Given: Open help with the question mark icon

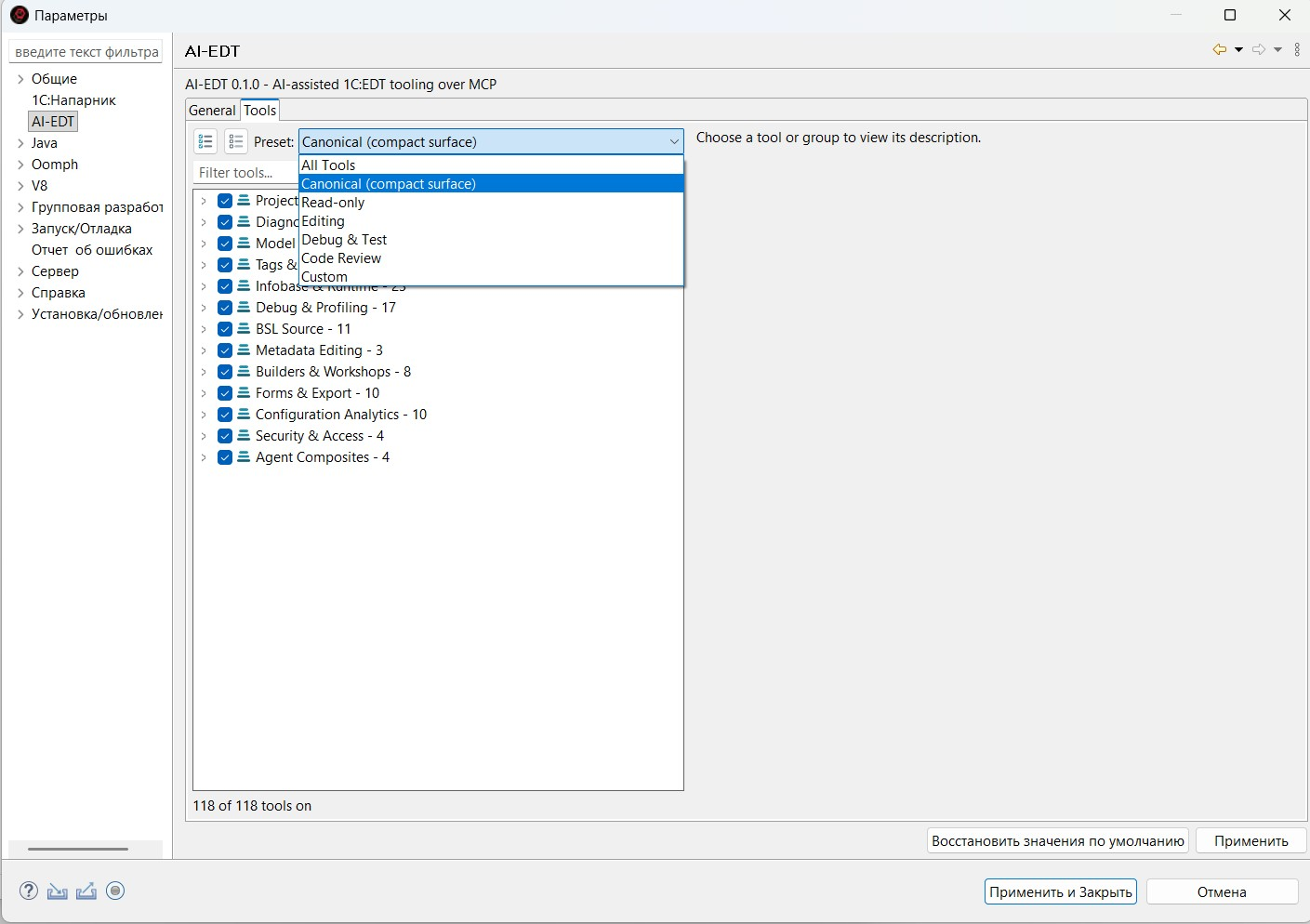Looking at the screenshot, I should (x=29, y=891).
